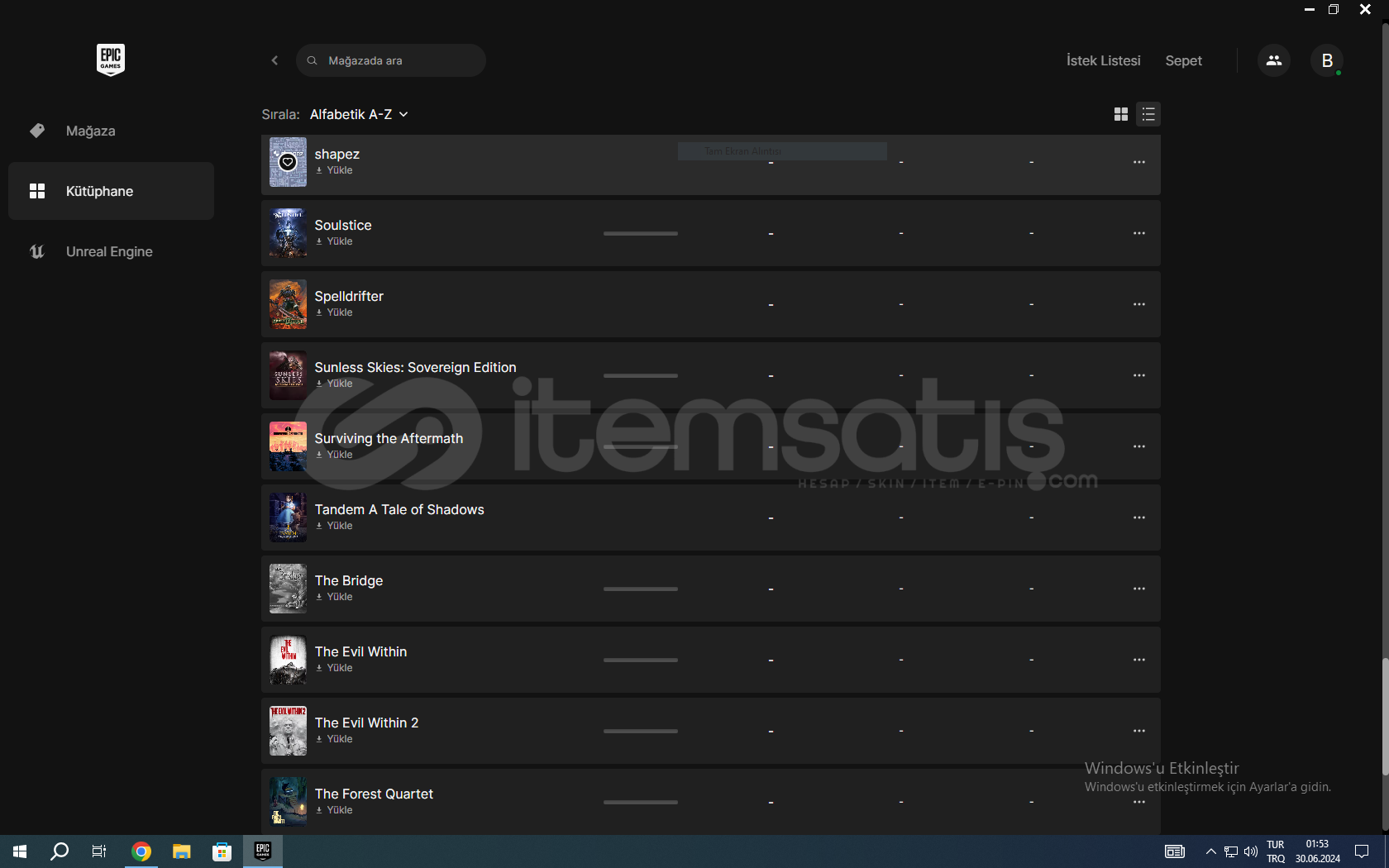
Task: Click Yükle under Tandem A Tale of Shadows
Action: coord(334,526)
